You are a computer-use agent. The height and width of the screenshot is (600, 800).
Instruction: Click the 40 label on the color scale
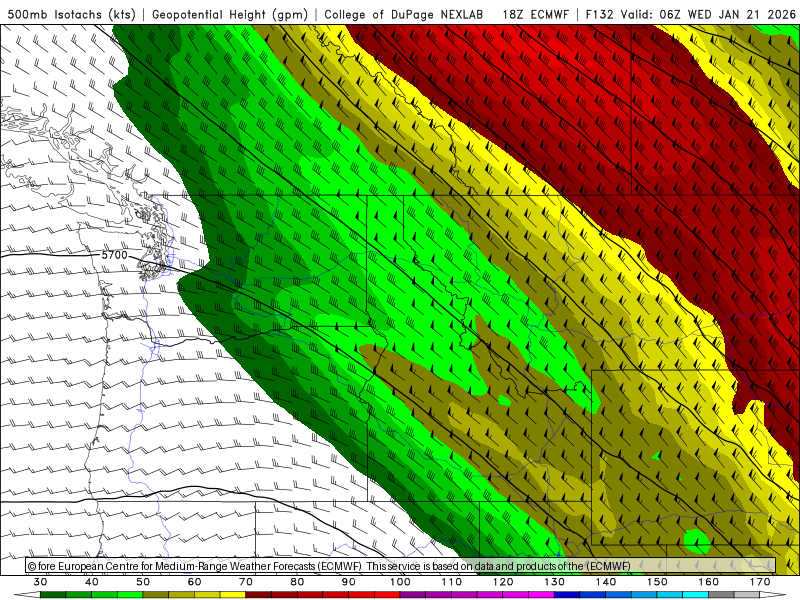pyautogui.click(x=92, y=582)
